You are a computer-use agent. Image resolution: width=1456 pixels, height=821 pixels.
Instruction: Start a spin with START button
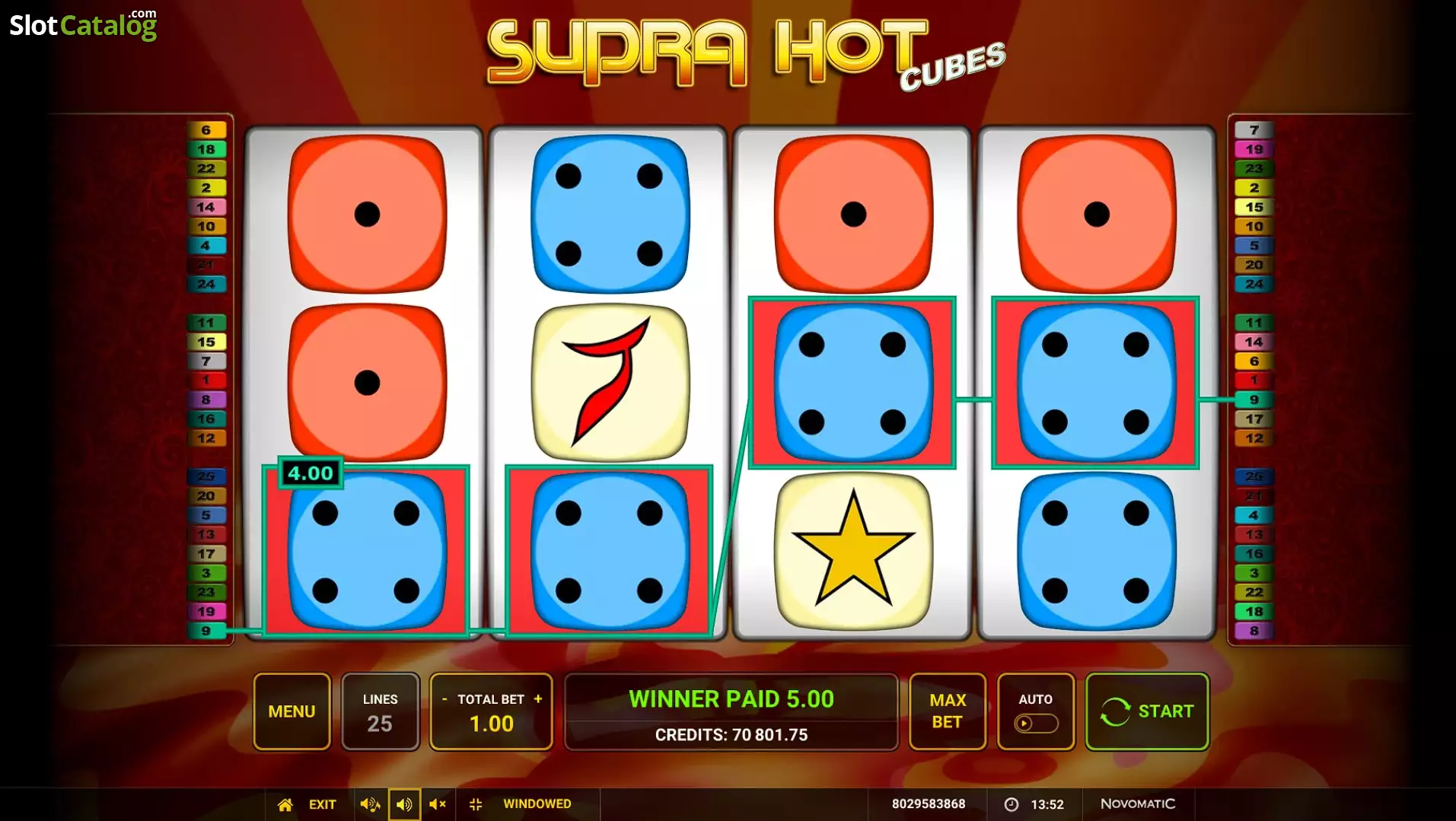(x=1147, y=712)
